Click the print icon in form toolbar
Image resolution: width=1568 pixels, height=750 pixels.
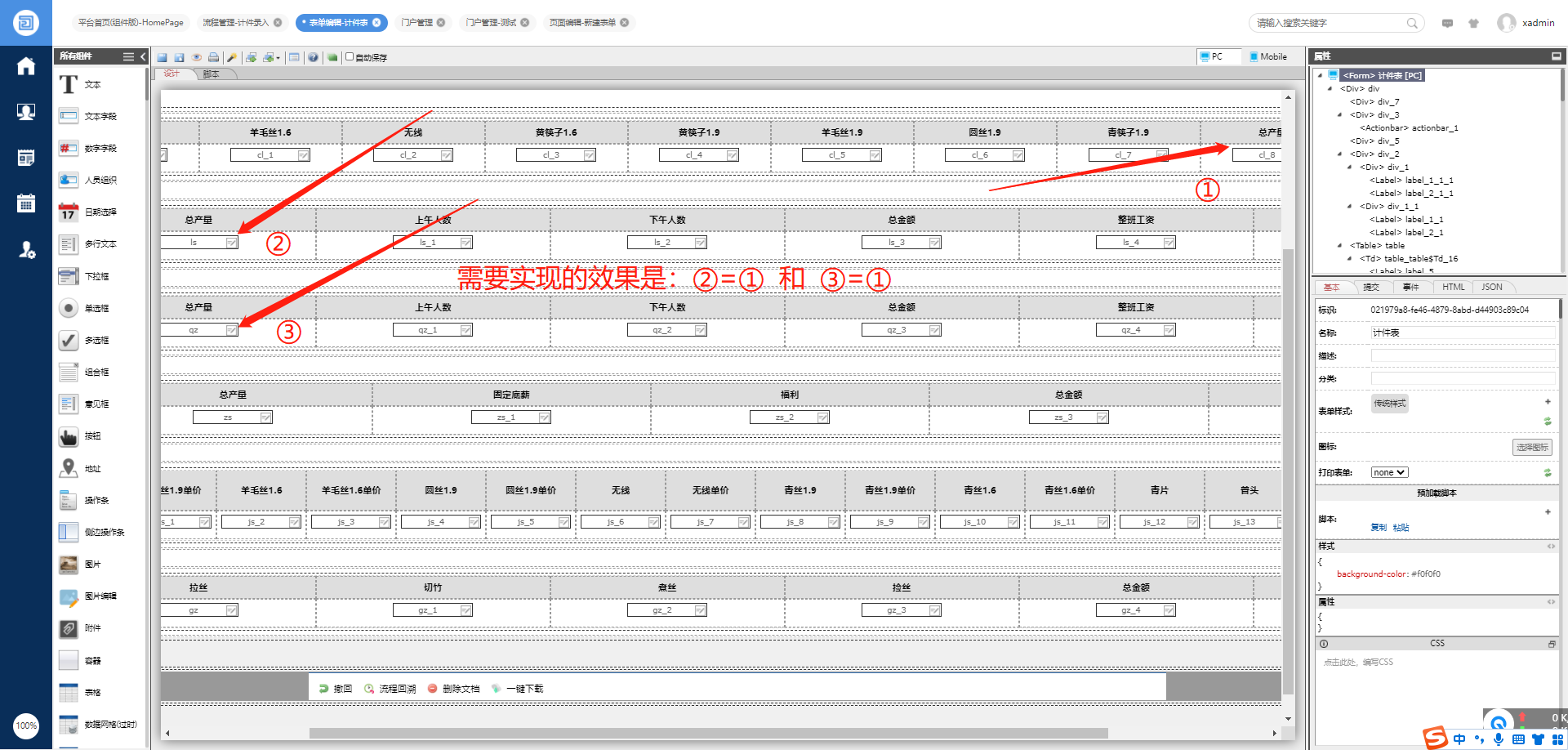click(x=213, y=57)
